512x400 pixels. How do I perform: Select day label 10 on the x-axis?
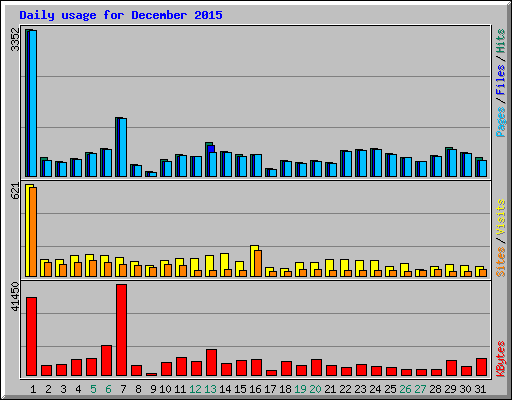coord(165,389)
